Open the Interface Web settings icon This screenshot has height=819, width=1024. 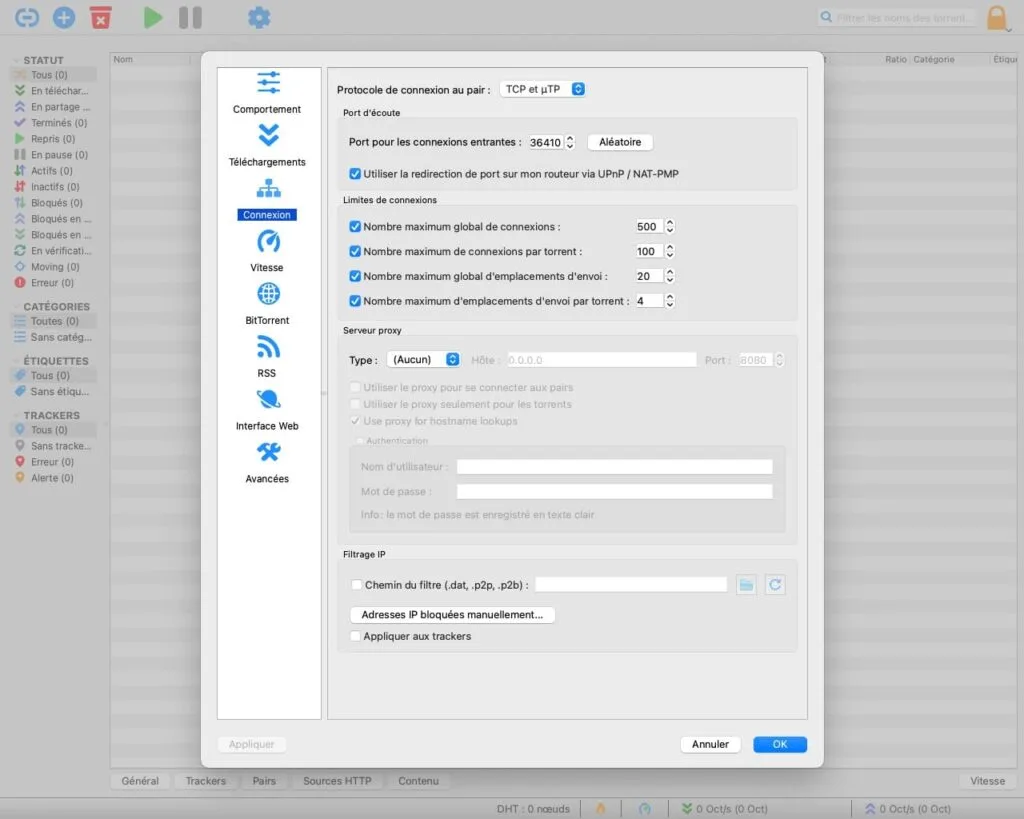268,399
